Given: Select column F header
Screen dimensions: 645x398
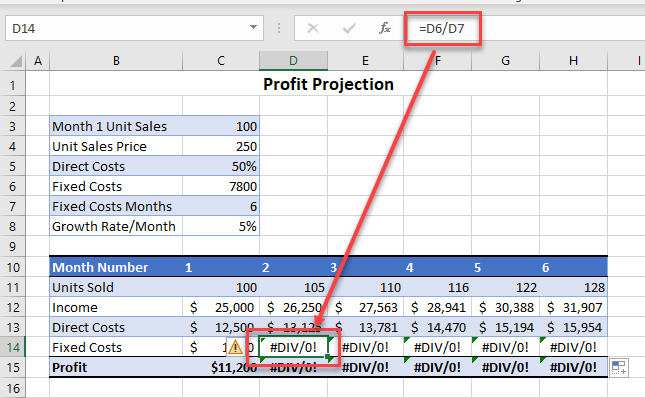Looking at the screenshot, I should pyautogui.click(x=438, y=61).
